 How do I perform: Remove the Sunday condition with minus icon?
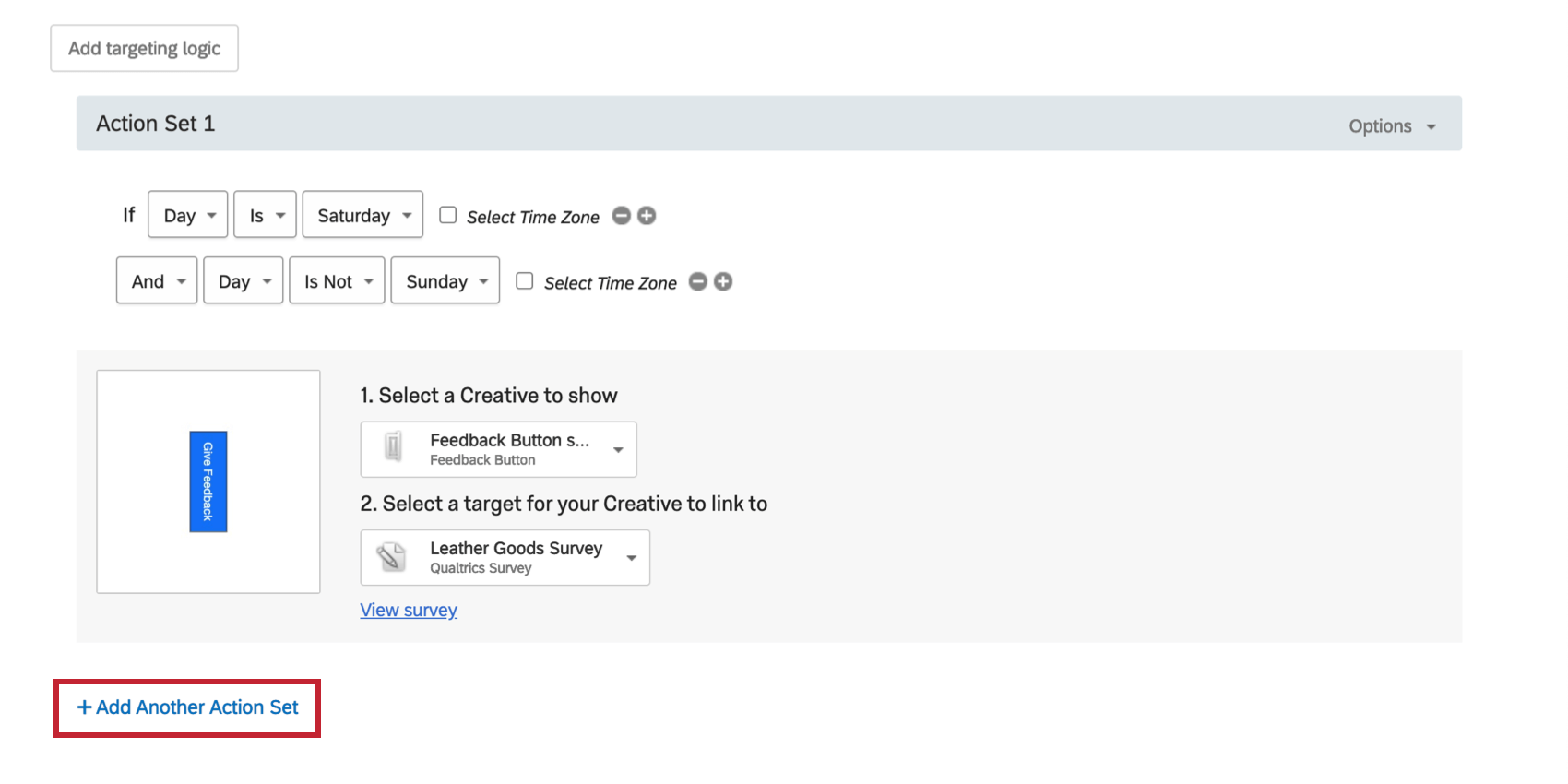coord(698,281)
